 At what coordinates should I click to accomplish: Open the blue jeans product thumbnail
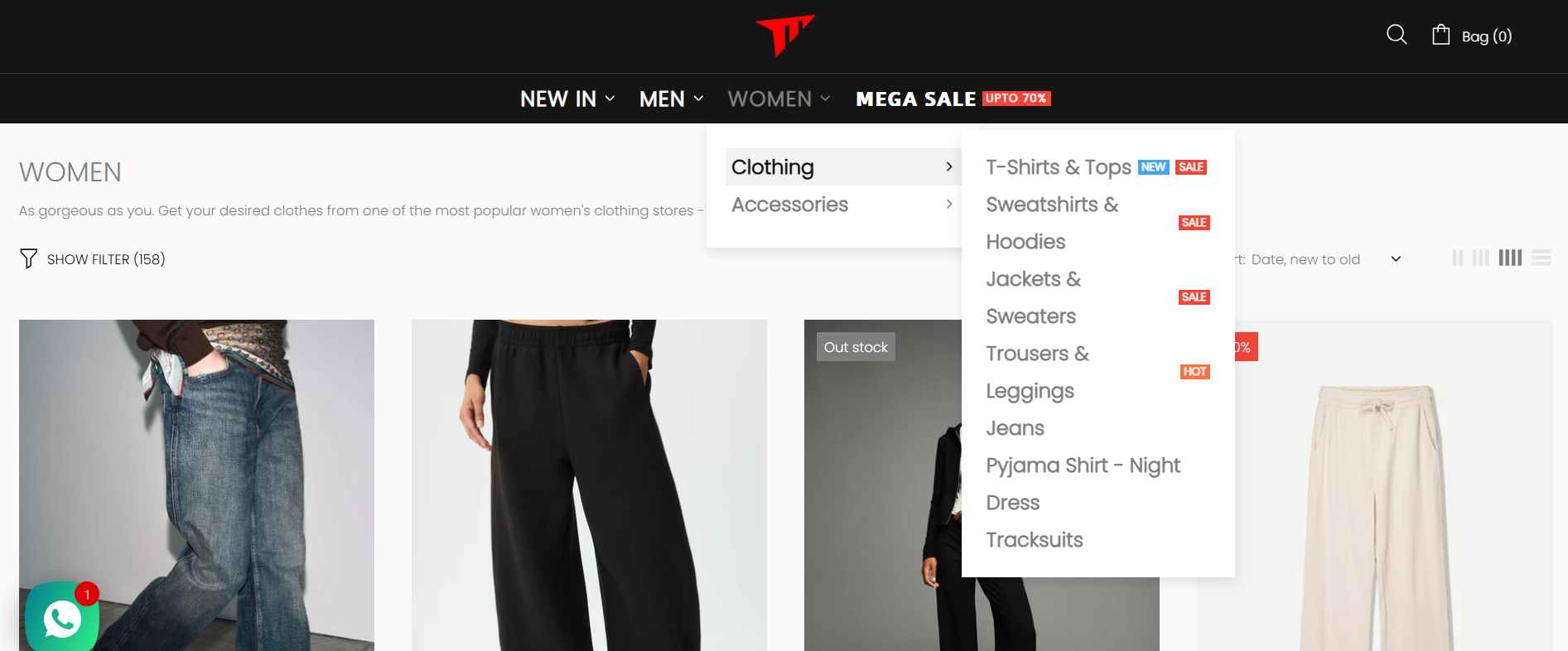coord(196,485)
